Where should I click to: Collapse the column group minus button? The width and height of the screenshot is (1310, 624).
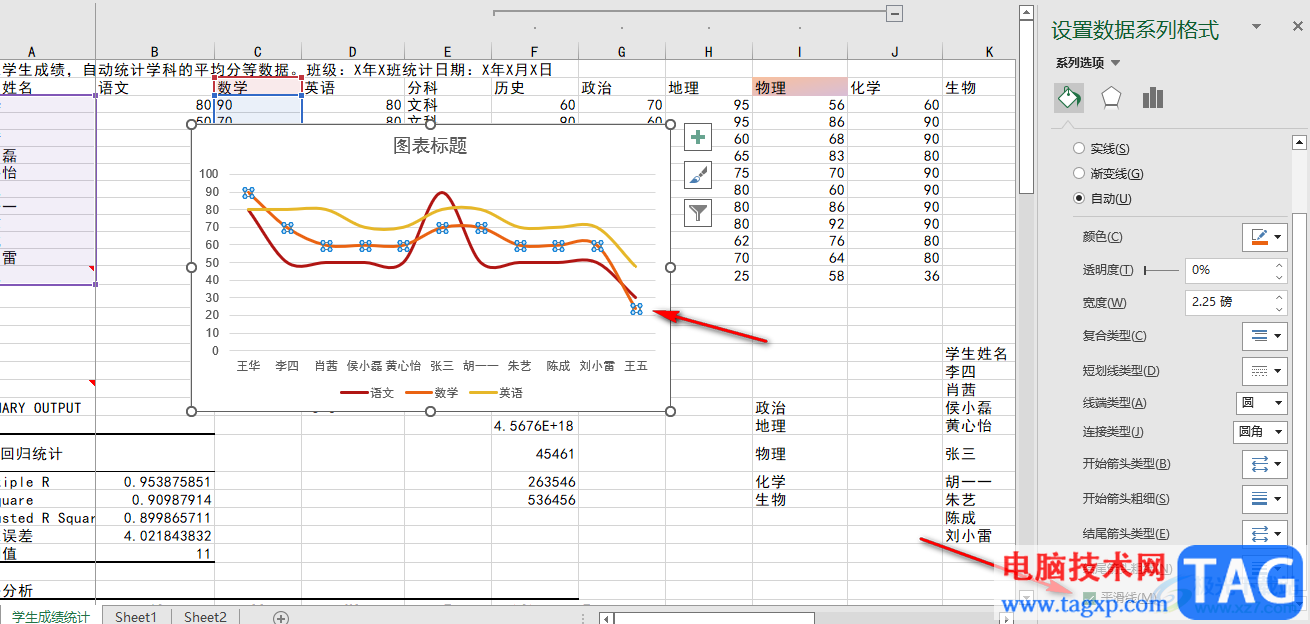(895, 13)
